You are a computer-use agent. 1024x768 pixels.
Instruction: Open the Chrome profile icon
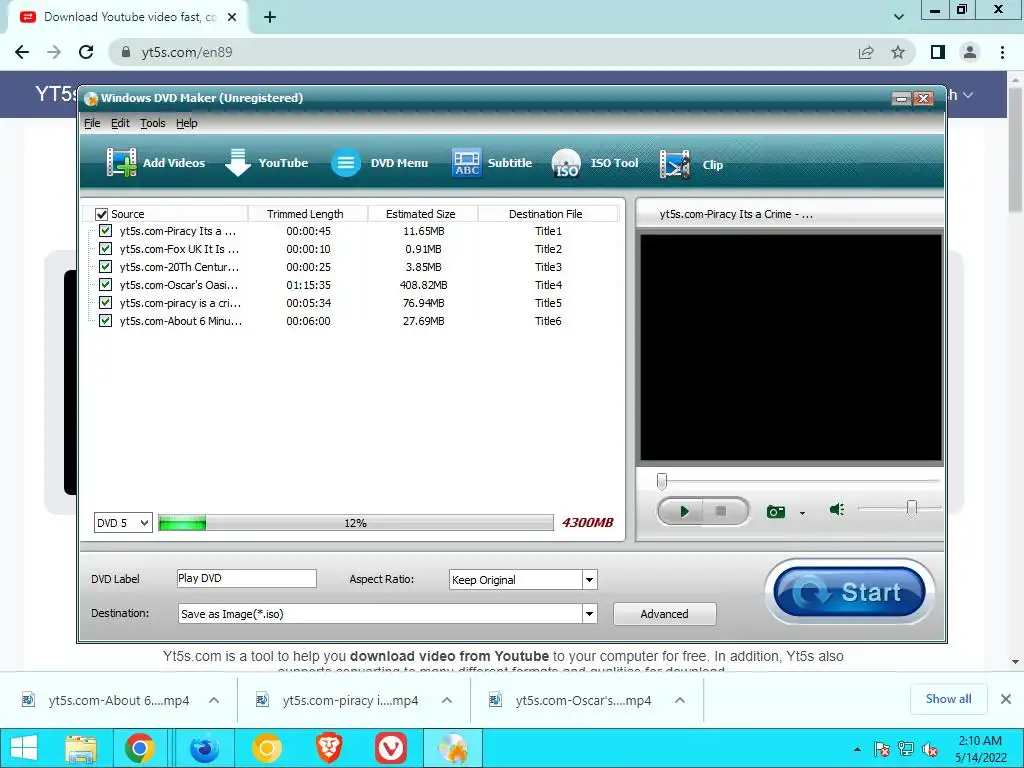(970, 52)
